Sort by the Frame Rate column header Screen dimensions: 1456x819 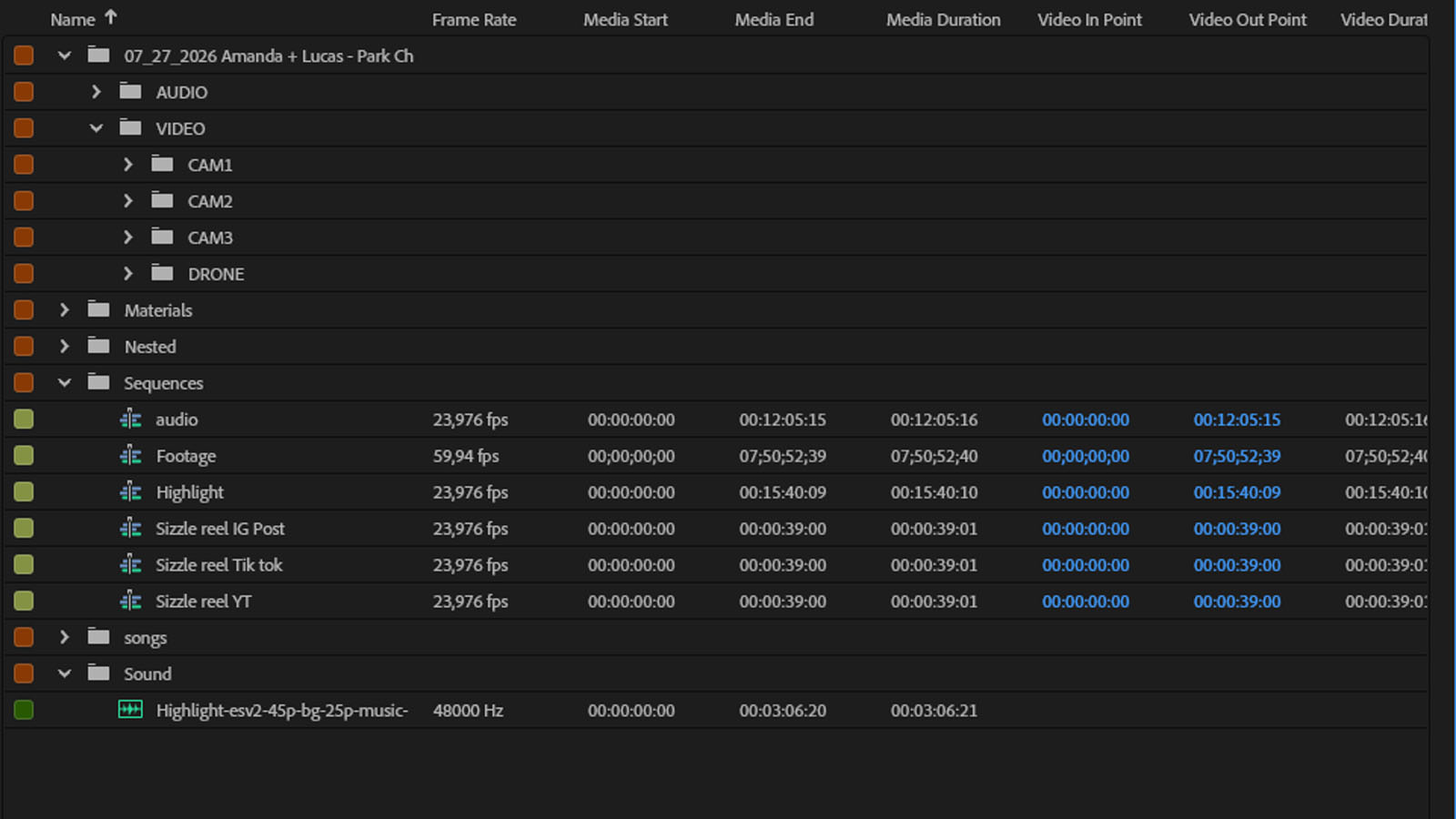point(474,19)
